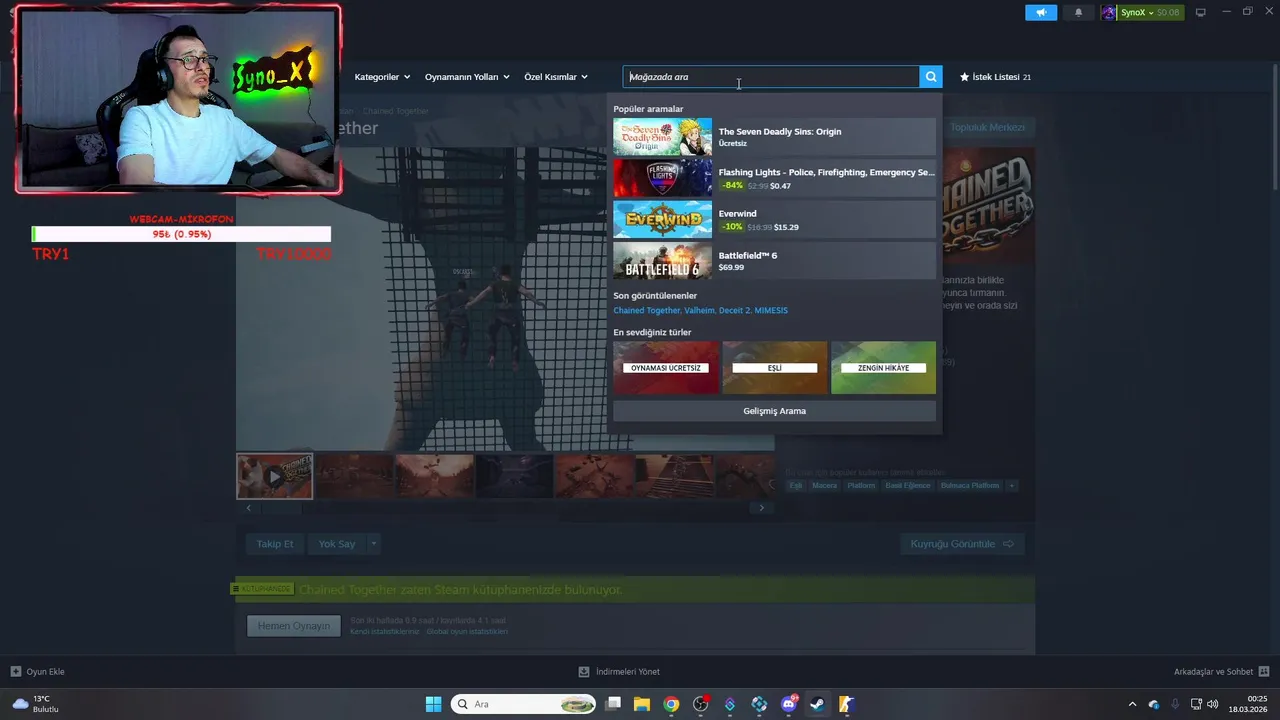This screenshot has height=720, width=1280.
Task: Click the friends chat icon at bottom right
Action: tap(1264, 671)
